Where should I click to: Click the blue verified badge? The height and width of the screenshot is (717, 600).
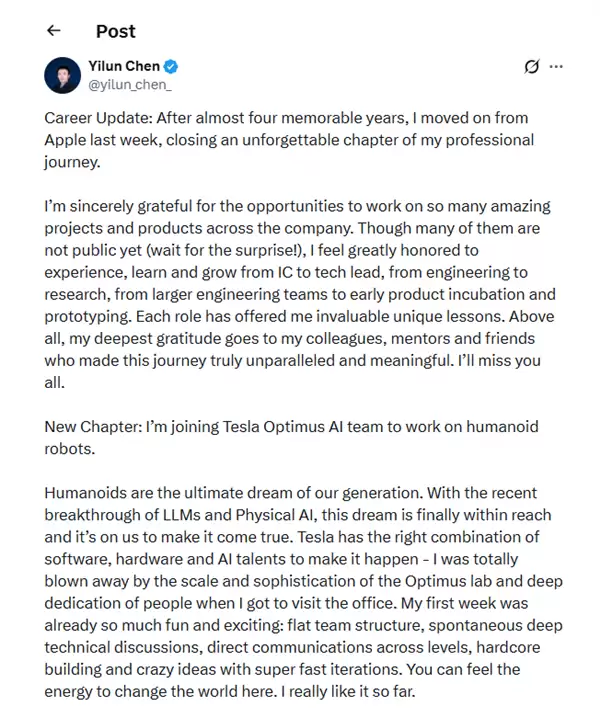[x=172, y=67]
